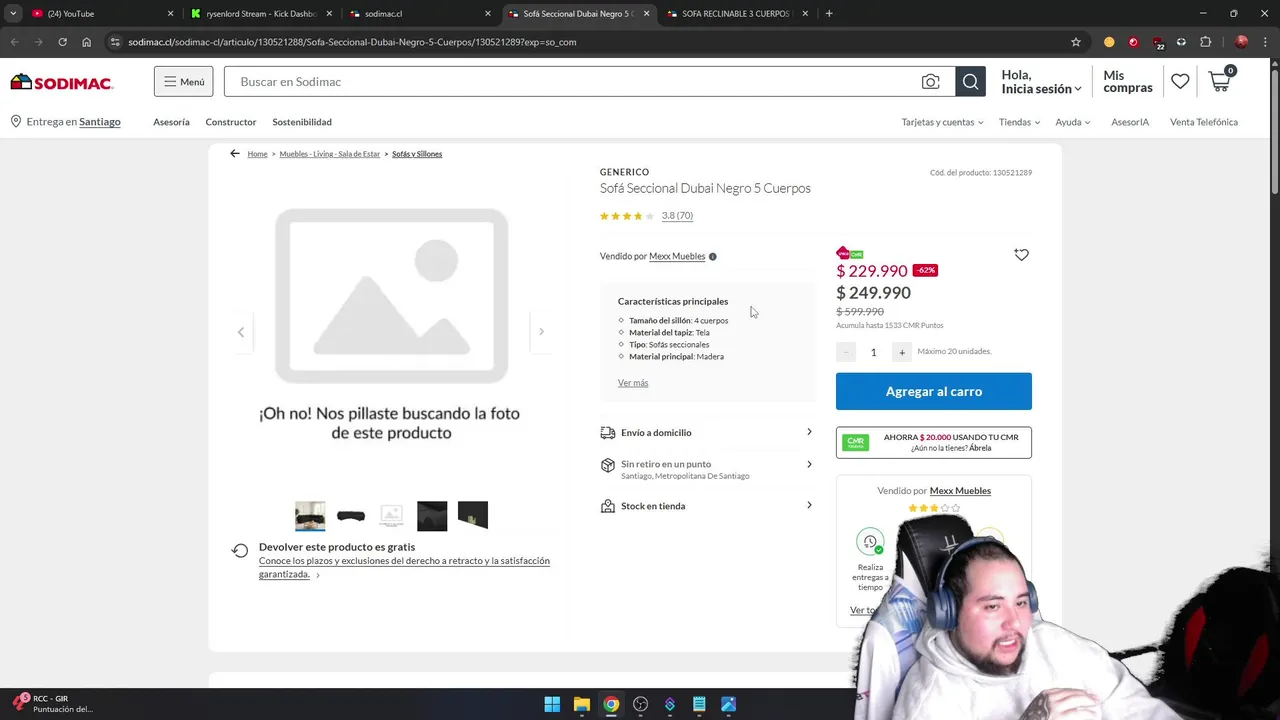Open the Mexx Muebles seller link near product title
The height and width of the screenshot is (720, 1280).
[x=677, y=257]
